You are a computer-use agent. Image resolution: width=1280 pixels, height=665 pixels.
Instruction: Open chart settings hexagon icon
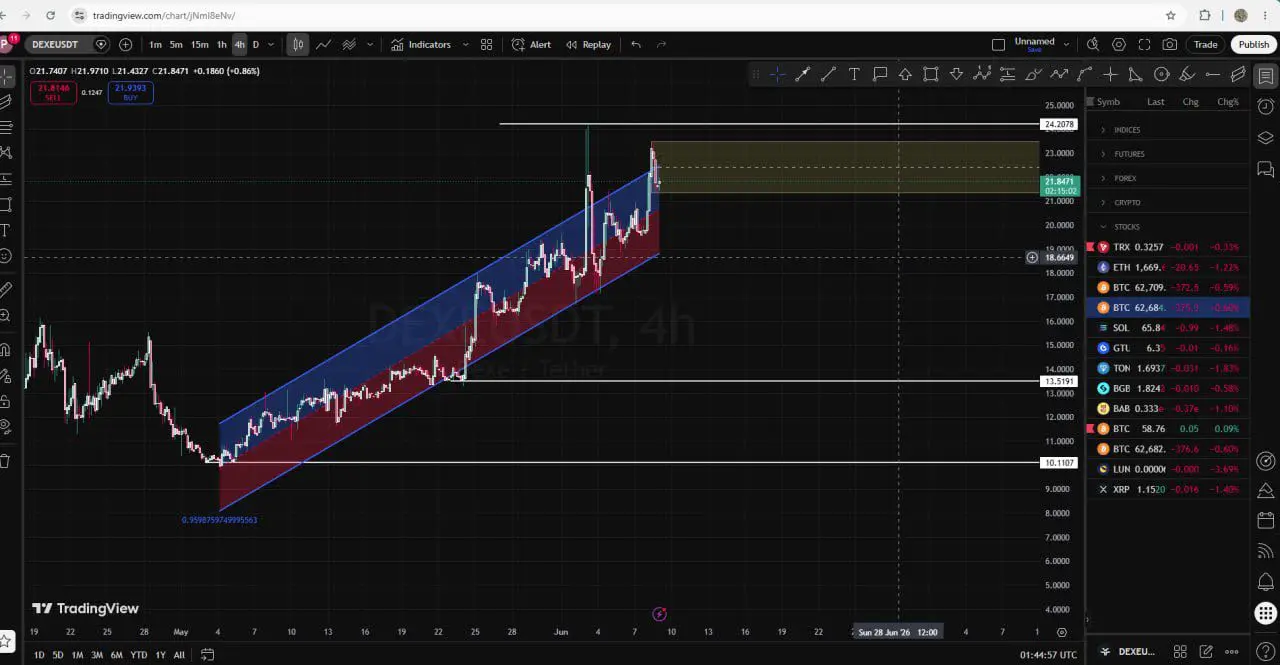click(x=1118, y=44)
